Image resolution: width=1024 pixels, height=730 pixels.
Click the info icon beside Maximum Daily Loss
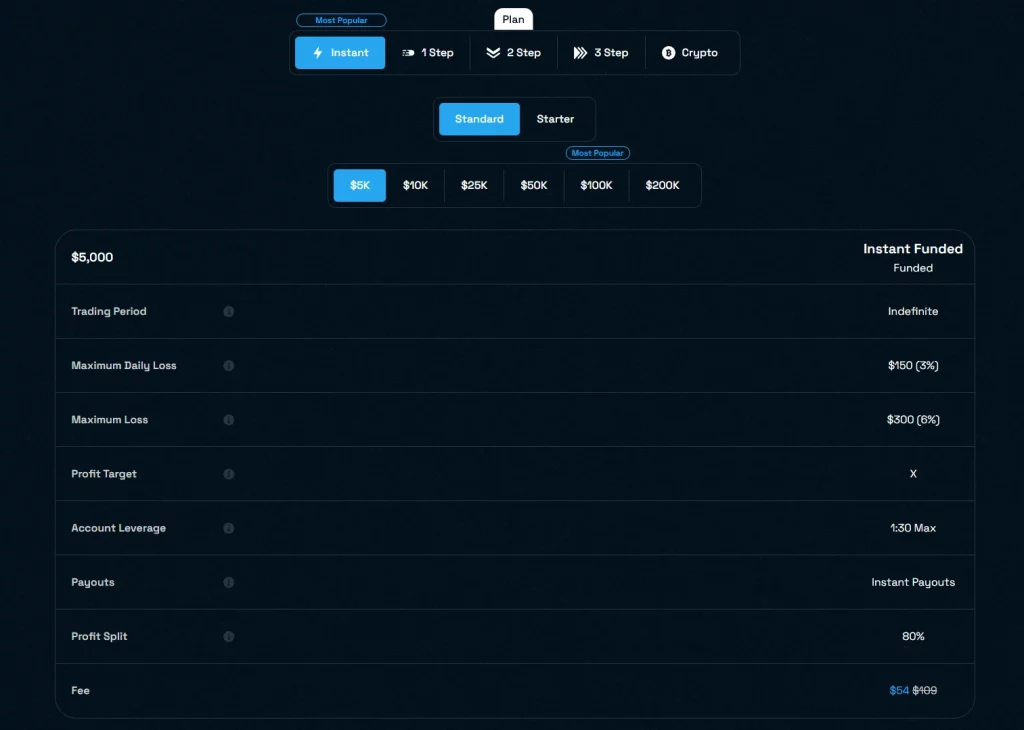click(x=228, y=366)
